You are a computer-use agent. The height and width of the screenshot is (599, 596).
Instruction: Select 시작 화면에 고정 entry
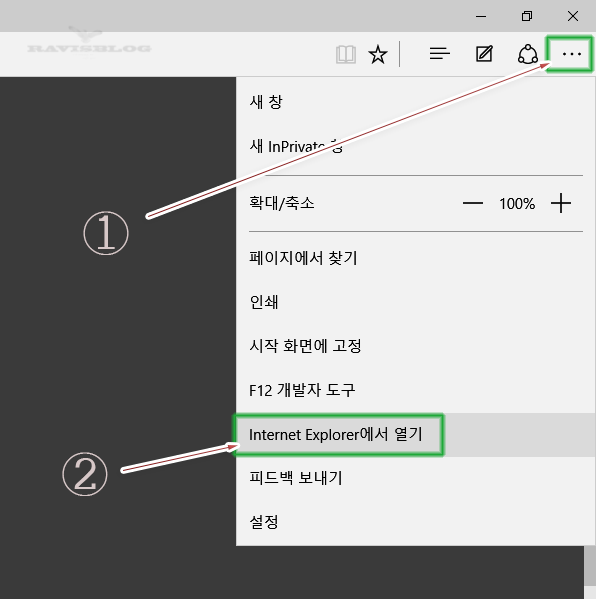(415, 346)
